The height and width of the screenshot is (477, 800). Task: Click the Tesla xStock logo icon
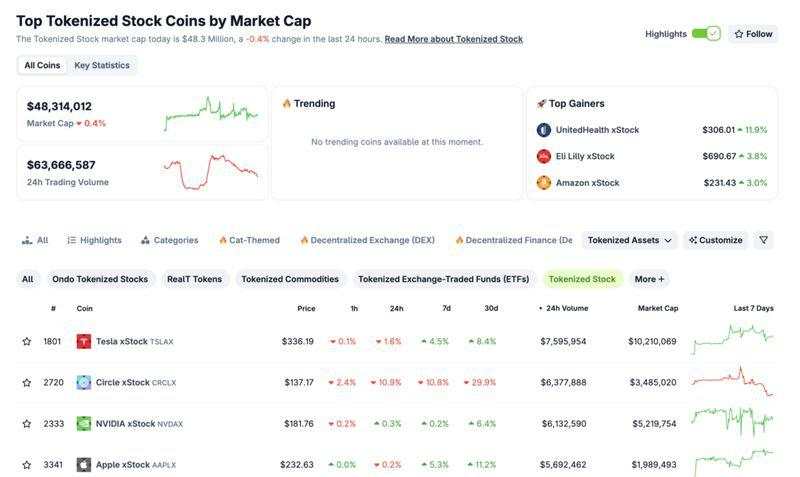pos(84,342)
